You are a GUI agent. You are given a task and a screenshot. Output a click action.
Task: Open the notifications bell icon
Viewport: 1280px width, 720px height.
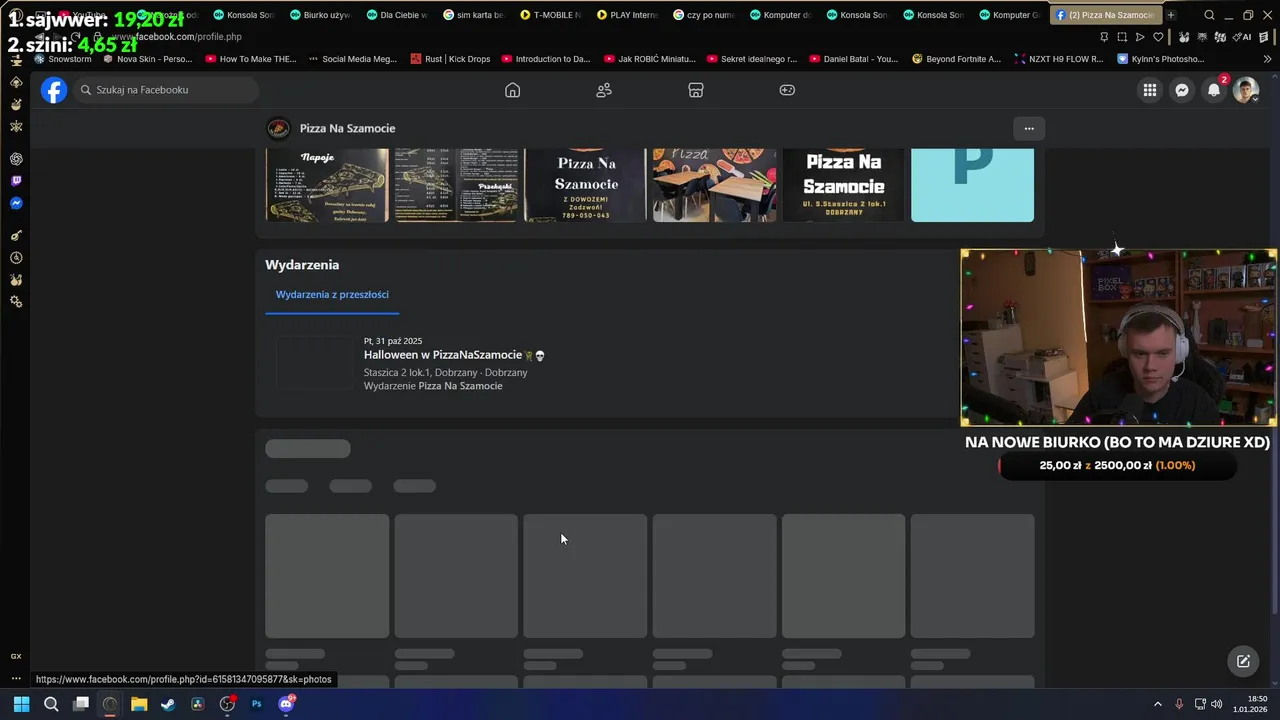click(x=1214, y=90)
